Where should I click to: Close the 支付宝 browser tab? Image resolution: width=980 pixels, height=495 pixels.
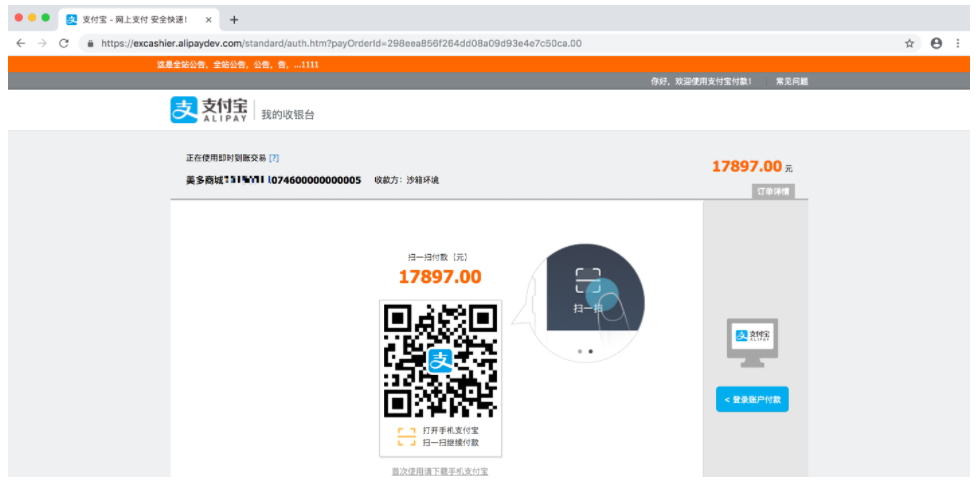pyautogui.click(x=209, y=20)
